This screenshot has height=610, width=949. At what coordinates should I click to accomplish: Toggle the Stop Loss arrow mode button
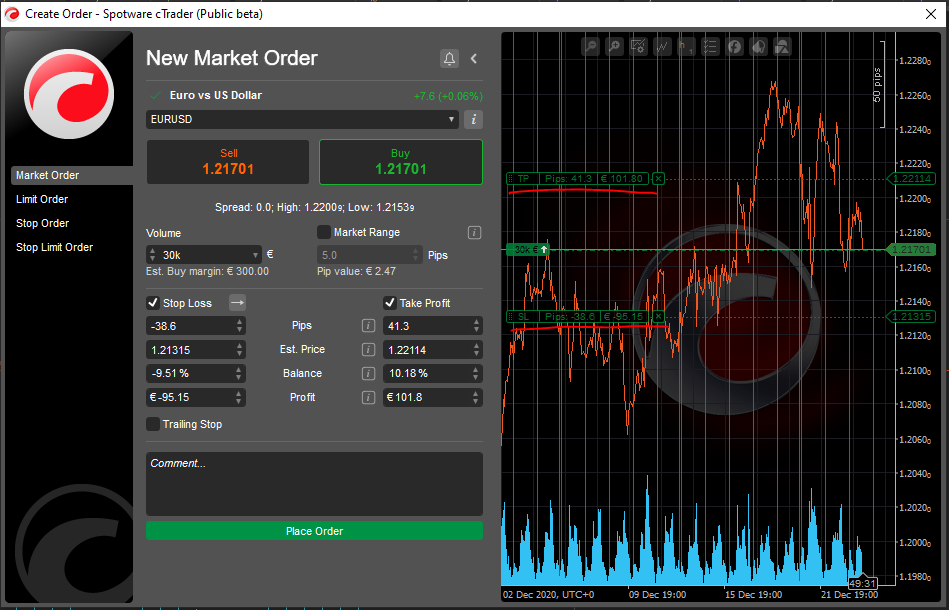click(x=237, y=303)
